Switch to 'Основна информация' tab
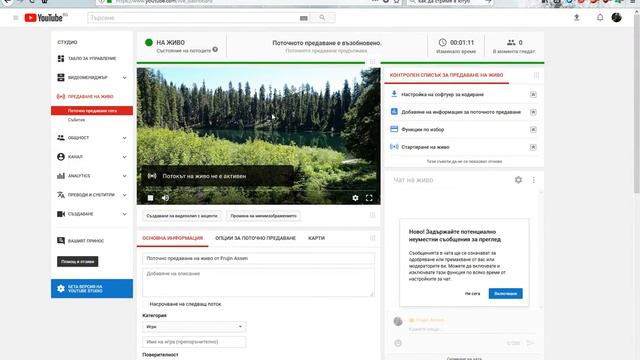Image resolution: width=640 pixels, height=360 pixels. 172,238
